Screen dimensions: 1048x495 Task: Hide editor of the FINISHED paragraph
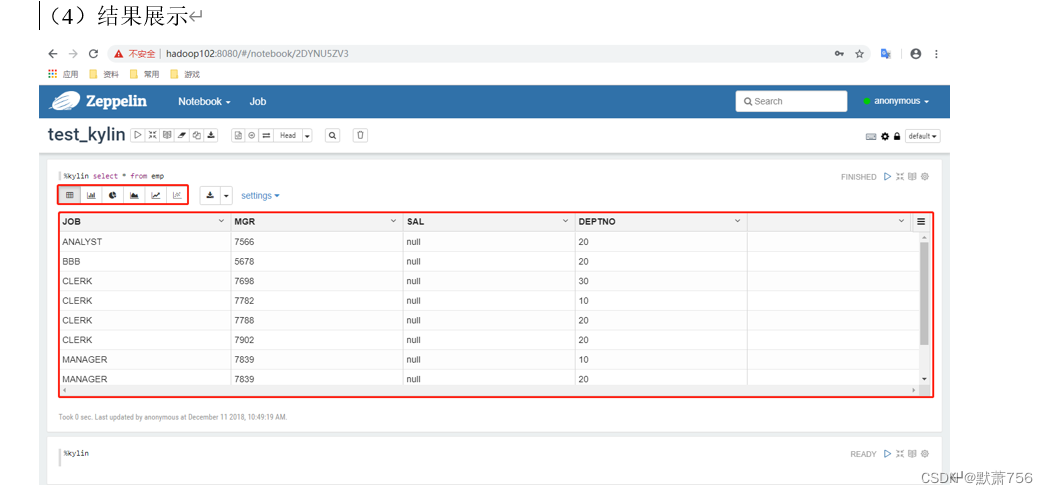[x=900, y=176]
